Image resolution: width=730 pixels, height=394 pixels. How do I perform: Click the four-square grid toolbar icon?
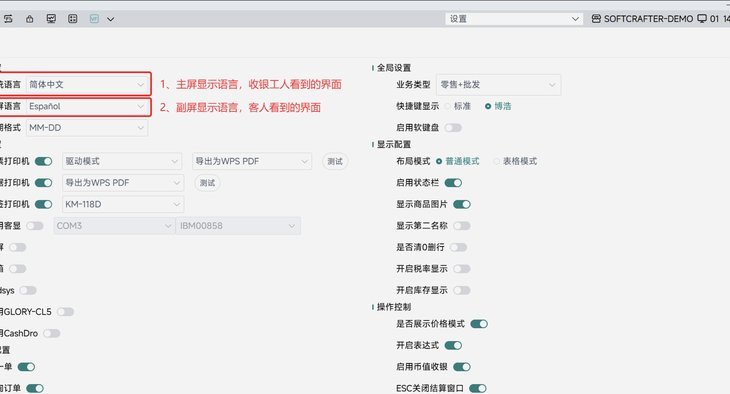tap(73, 19)
